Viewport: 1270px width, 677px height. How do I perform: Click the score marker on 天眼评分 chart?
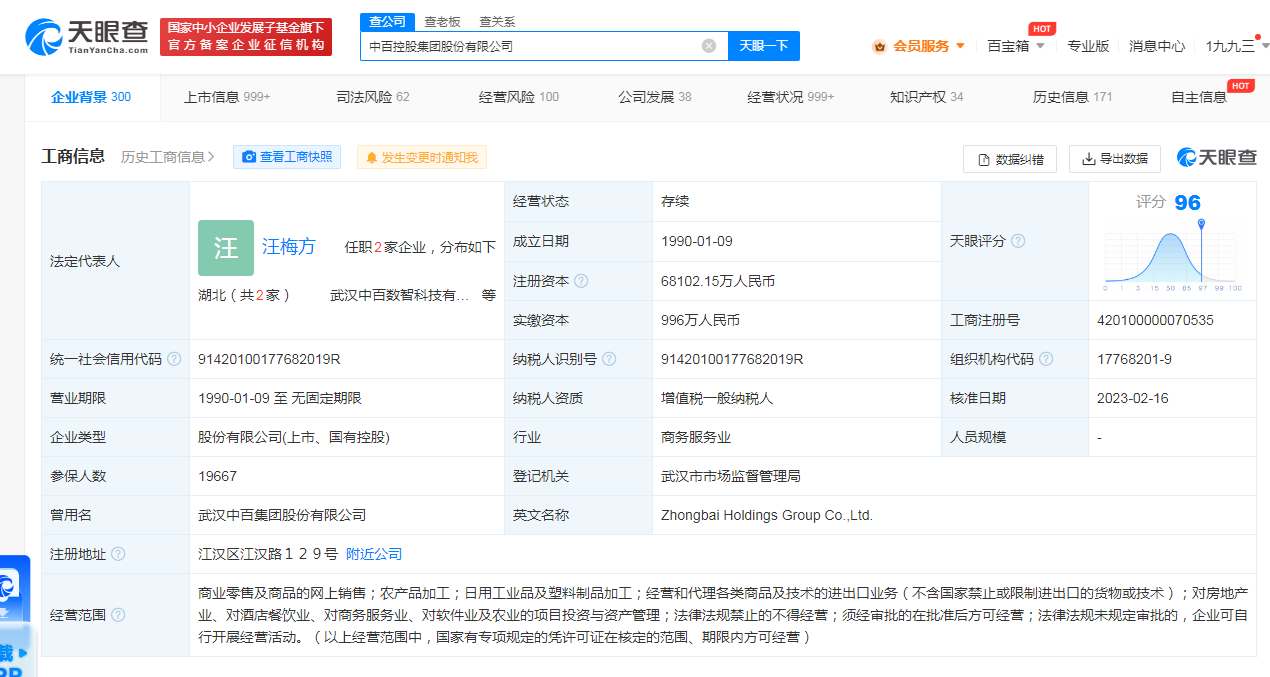1200,224
